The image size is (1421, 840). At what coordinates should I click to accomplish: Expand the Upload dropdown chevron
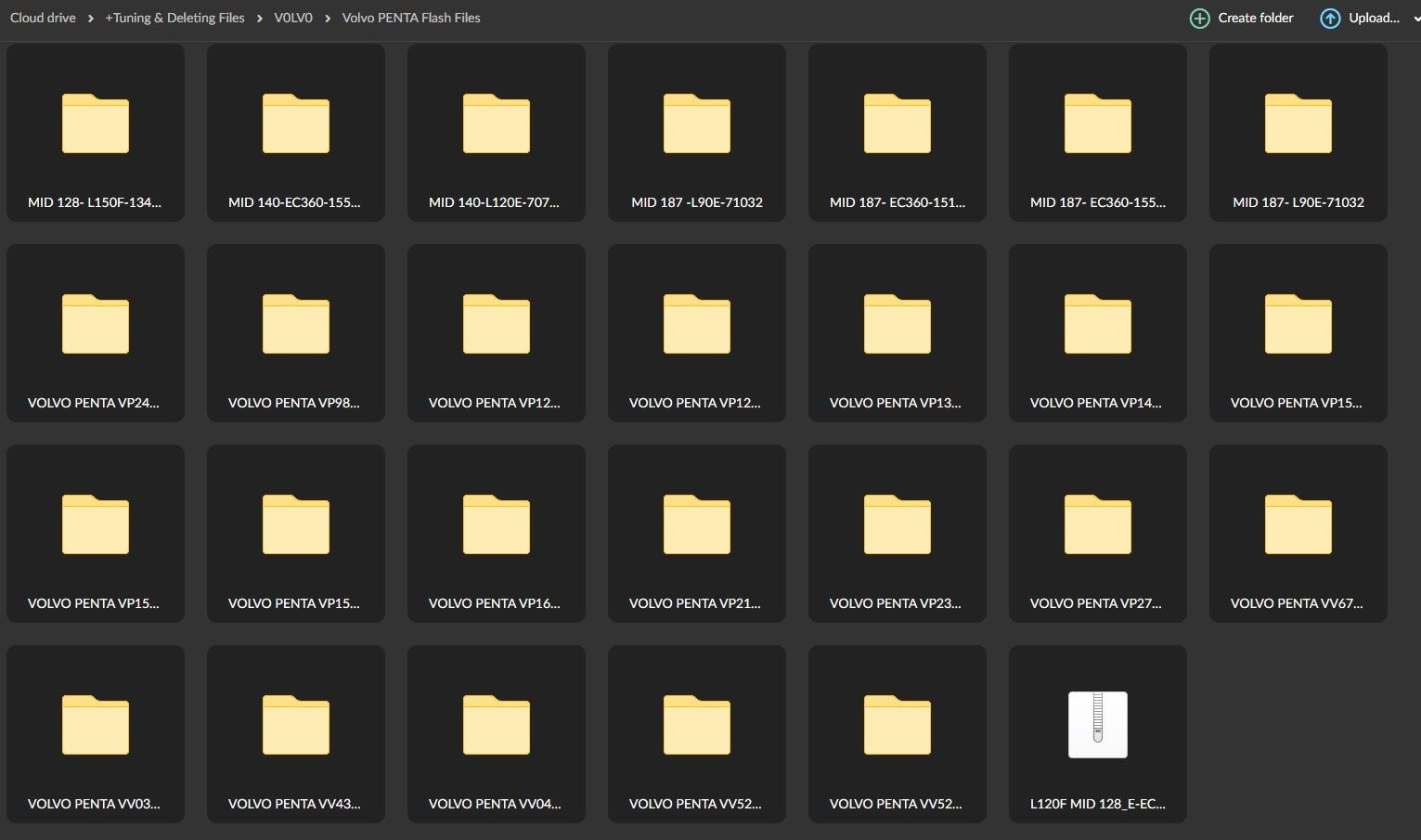tap(1415, 19)
